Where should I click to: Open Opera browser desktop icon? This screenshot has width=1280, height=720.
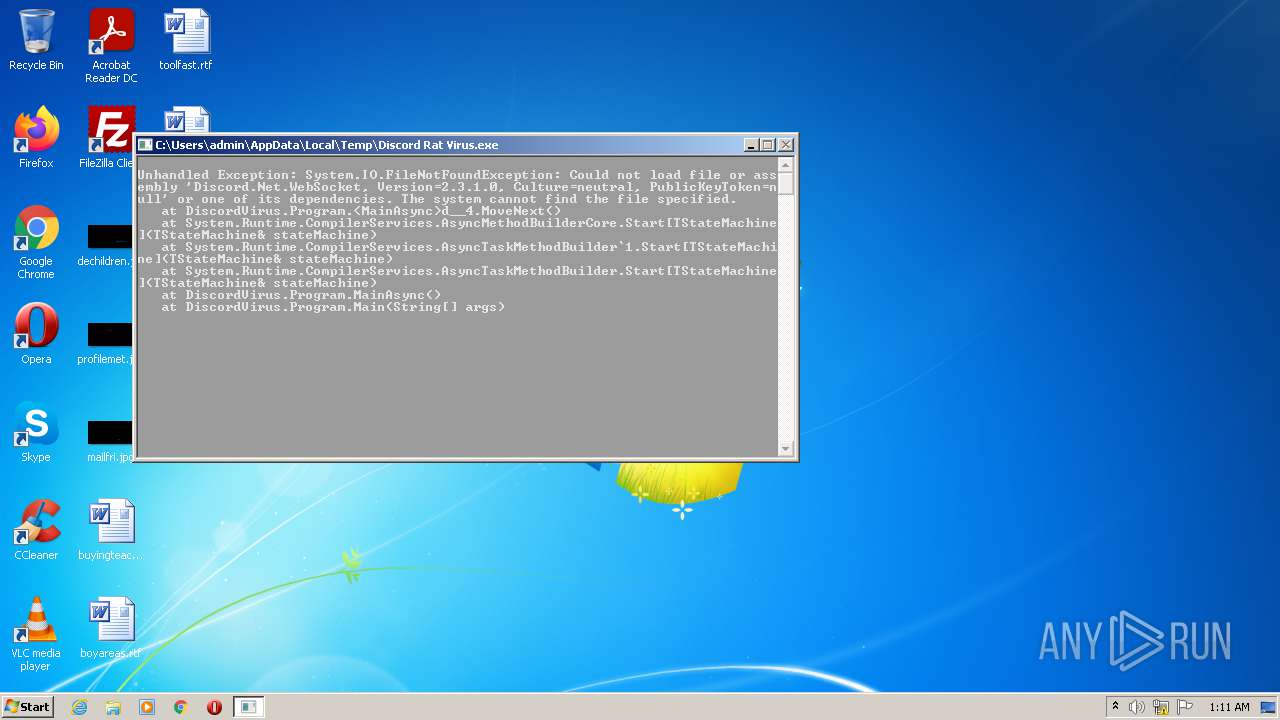tap(36, 334)
